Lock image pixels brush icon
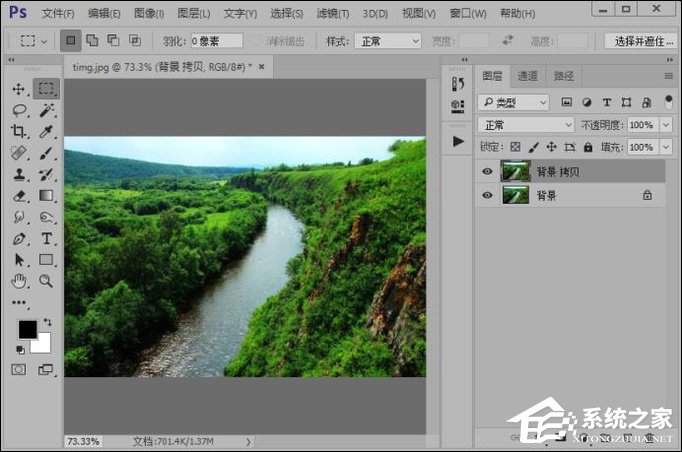Image resolution: width=682 pixels, height=452 pixels. coord(534,147)
